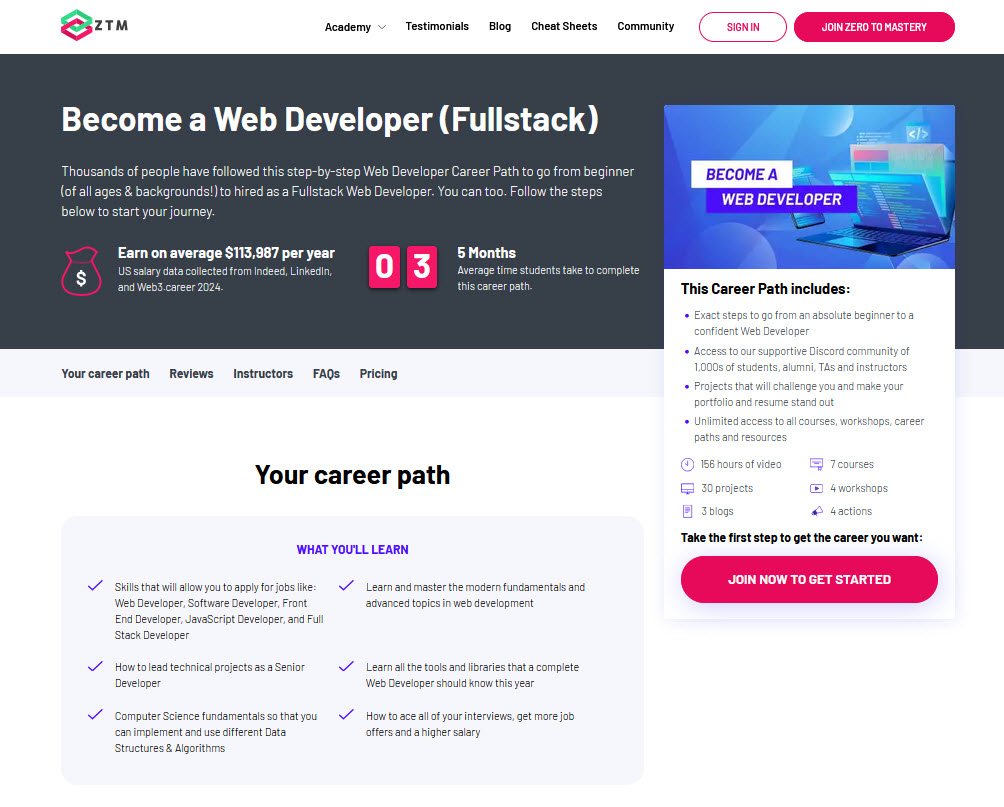This screenshot has height=807, width=1004.
Task: Click 'Unlimited access to all courses' bullet
Action: (x=809, y=429)
